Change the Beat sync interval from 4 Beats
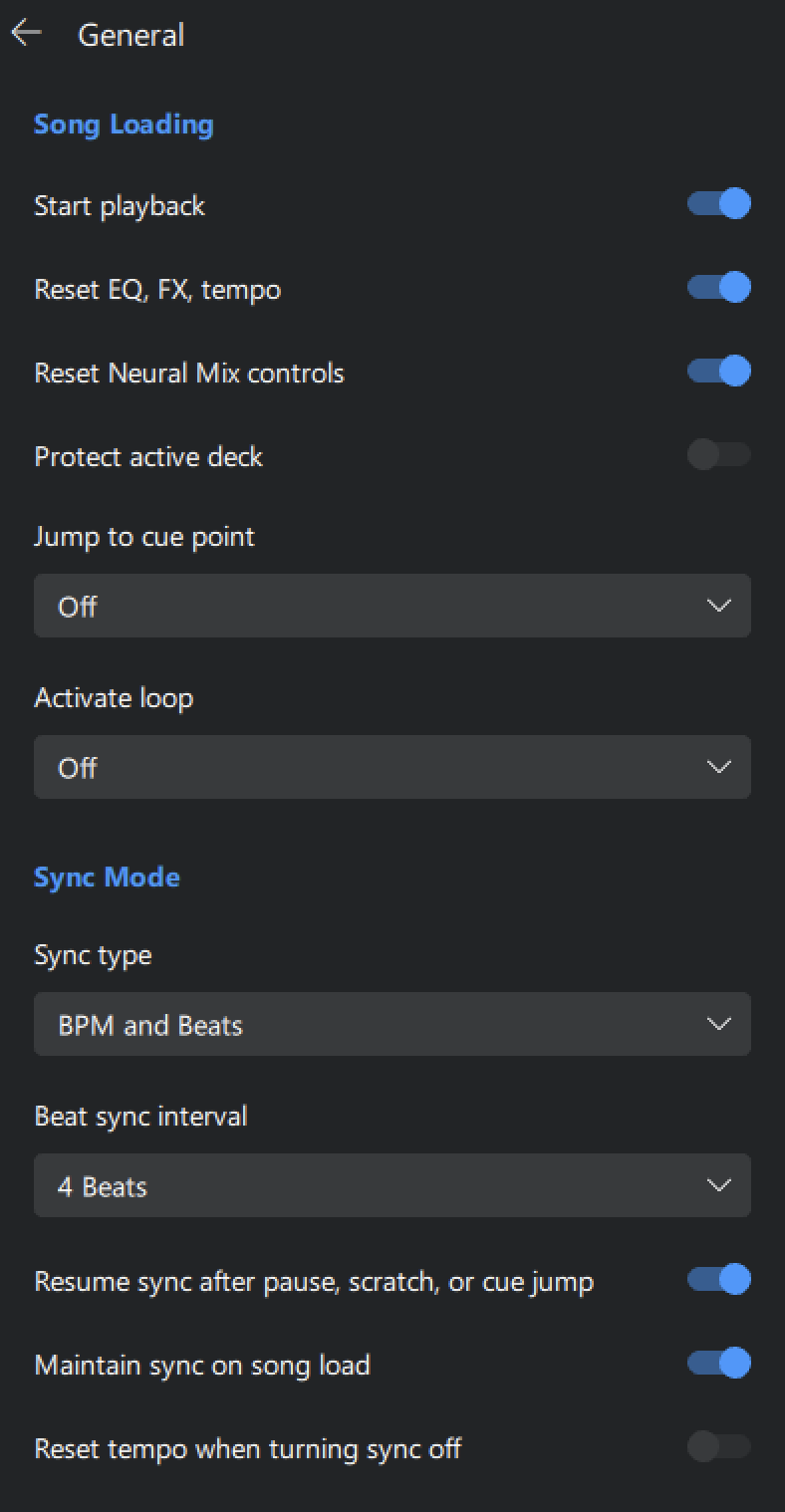This screenshot has height=1512, width=785. (x=392, y=1185)
